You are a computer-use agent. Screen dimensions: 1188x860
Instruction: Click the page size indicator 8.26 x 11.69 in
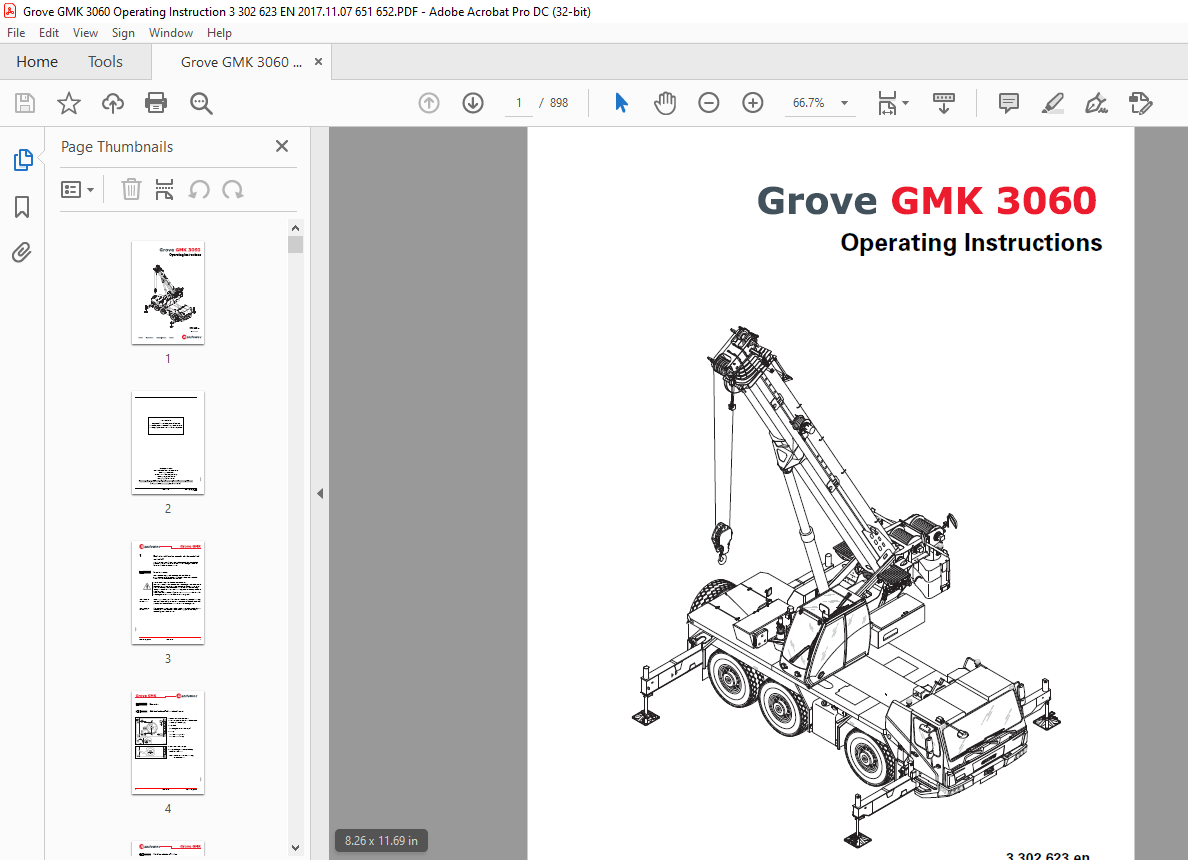point(381,840)
